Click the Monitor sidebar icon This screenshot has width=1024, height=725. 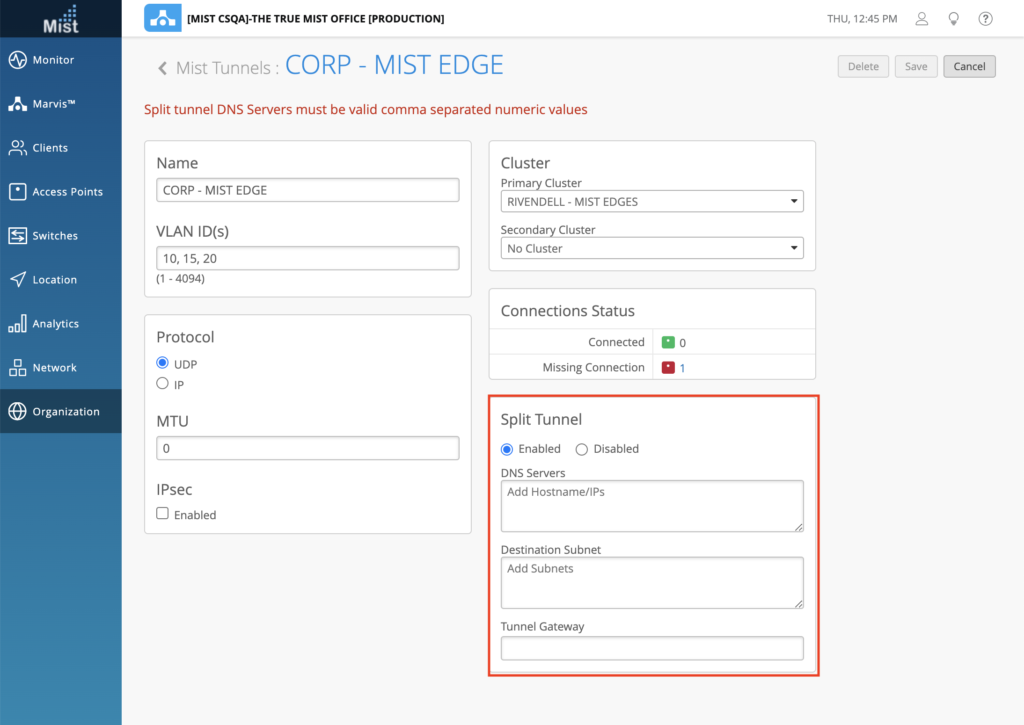(17, 60)
